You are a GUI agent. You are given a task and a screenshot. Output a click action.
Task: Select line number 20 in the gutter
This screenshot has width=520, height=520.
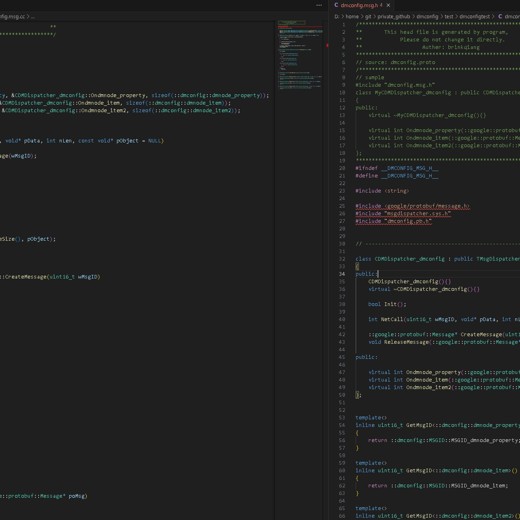click(x=342, y=168)
